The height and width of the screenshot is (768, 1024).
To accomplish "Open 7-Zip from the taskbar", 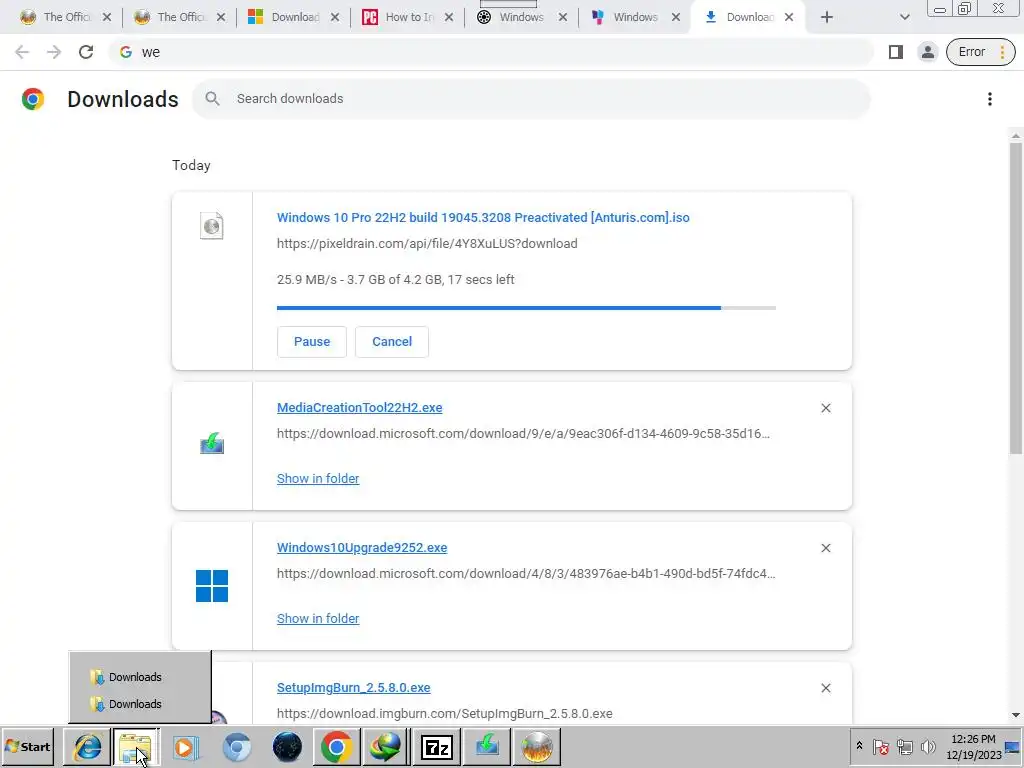I will (437, 746).
